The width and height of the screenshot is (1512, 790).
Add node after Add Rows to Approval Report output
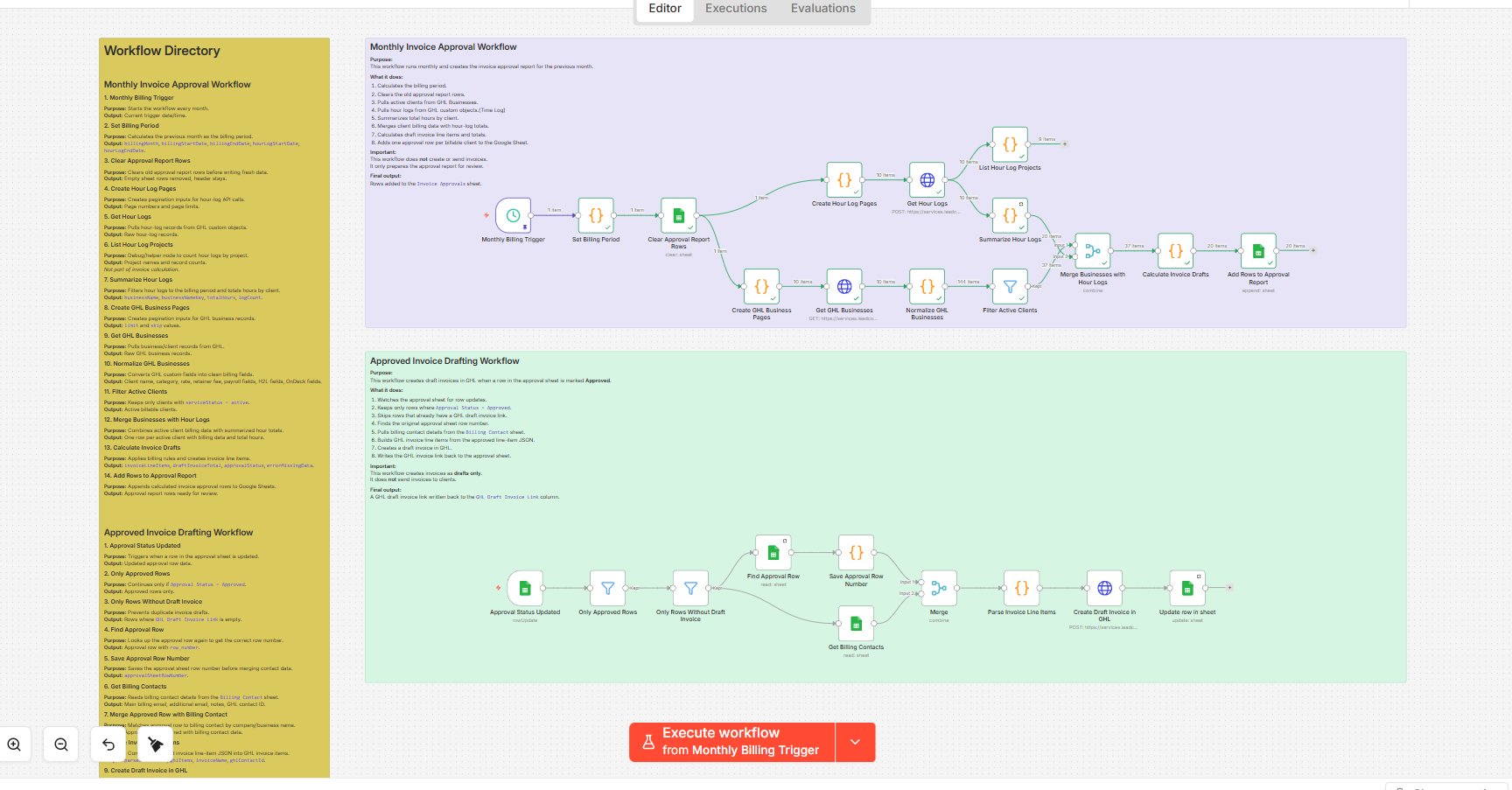1313,250
